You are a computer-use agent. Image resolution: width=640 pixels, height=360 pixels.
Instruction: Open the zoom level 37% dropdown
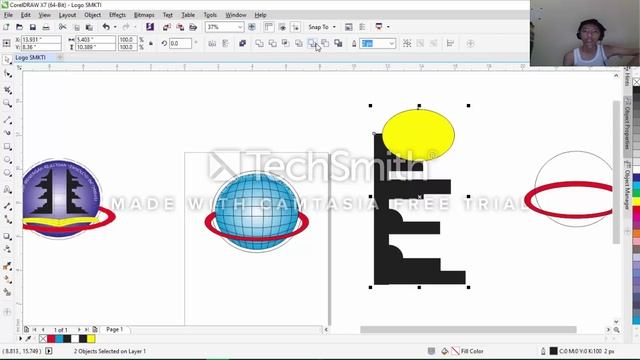point(240,27)
